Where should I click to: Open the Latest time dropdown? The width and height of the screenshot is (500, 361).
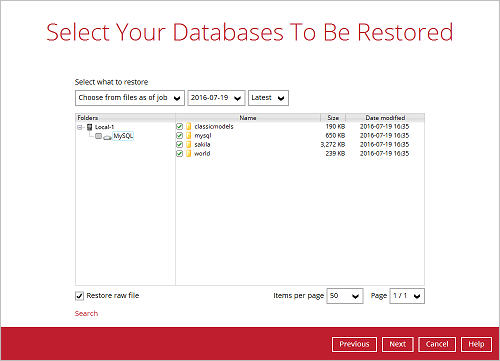[x=268, y=98]
